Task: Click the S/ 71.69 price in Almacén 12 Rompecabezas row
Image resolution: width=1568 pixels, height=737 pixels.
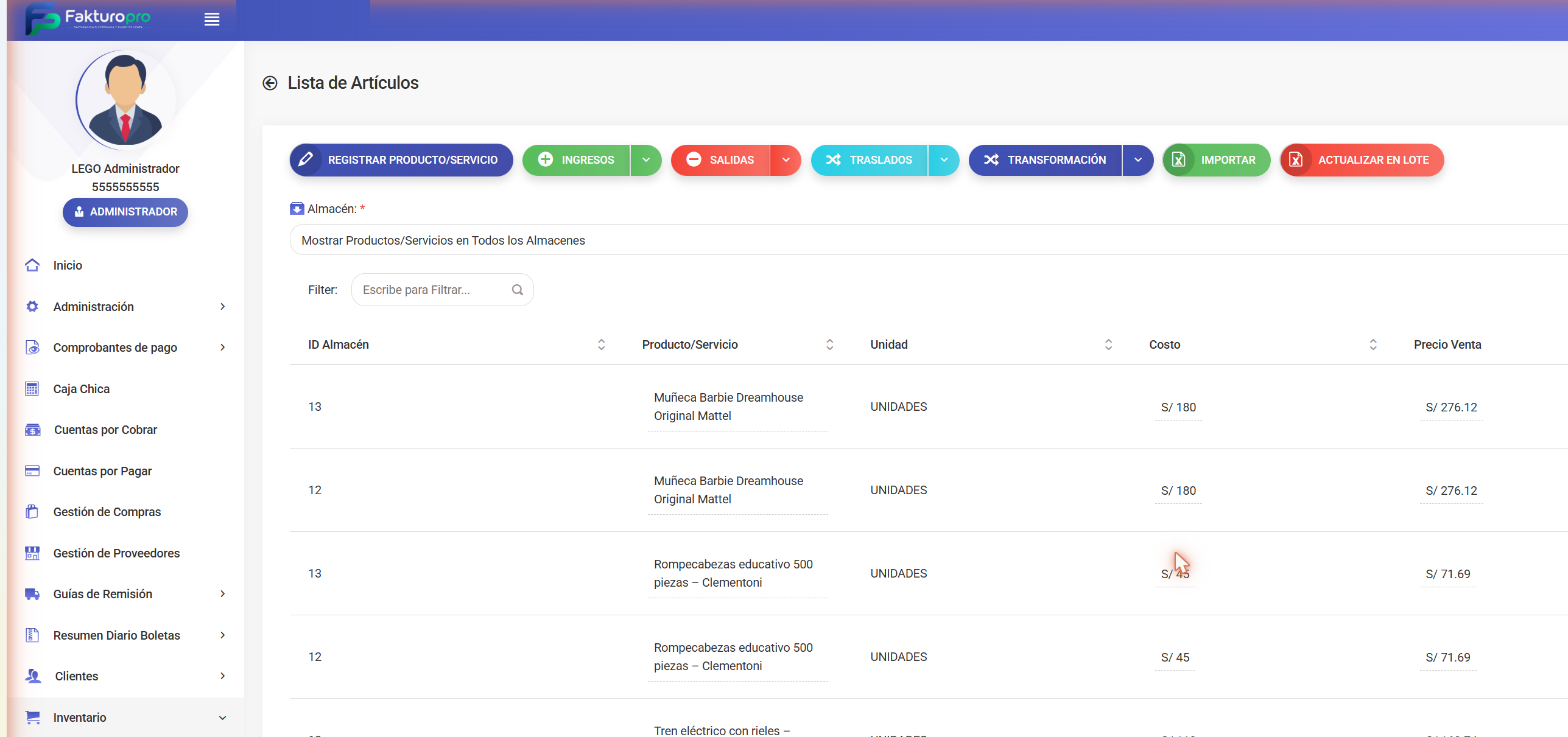Action: (x=1447, y=657)
